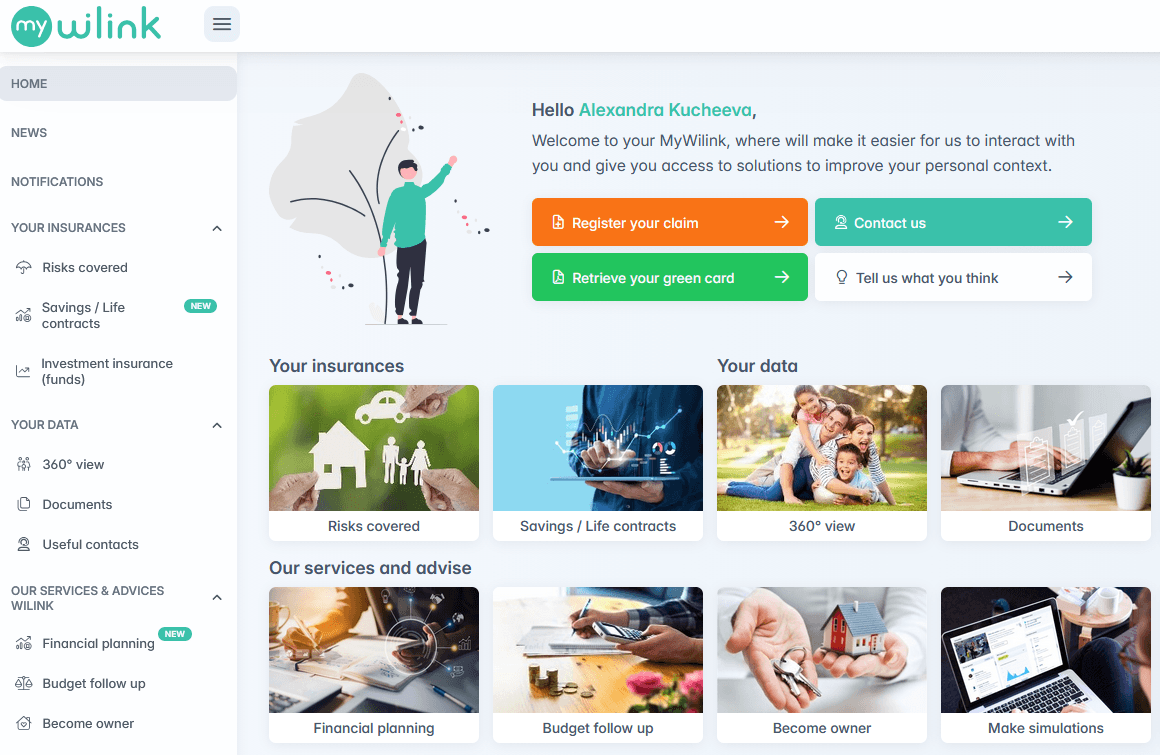
Task: Click the chart icon beside Investment insurance
Action: [23, 371]
